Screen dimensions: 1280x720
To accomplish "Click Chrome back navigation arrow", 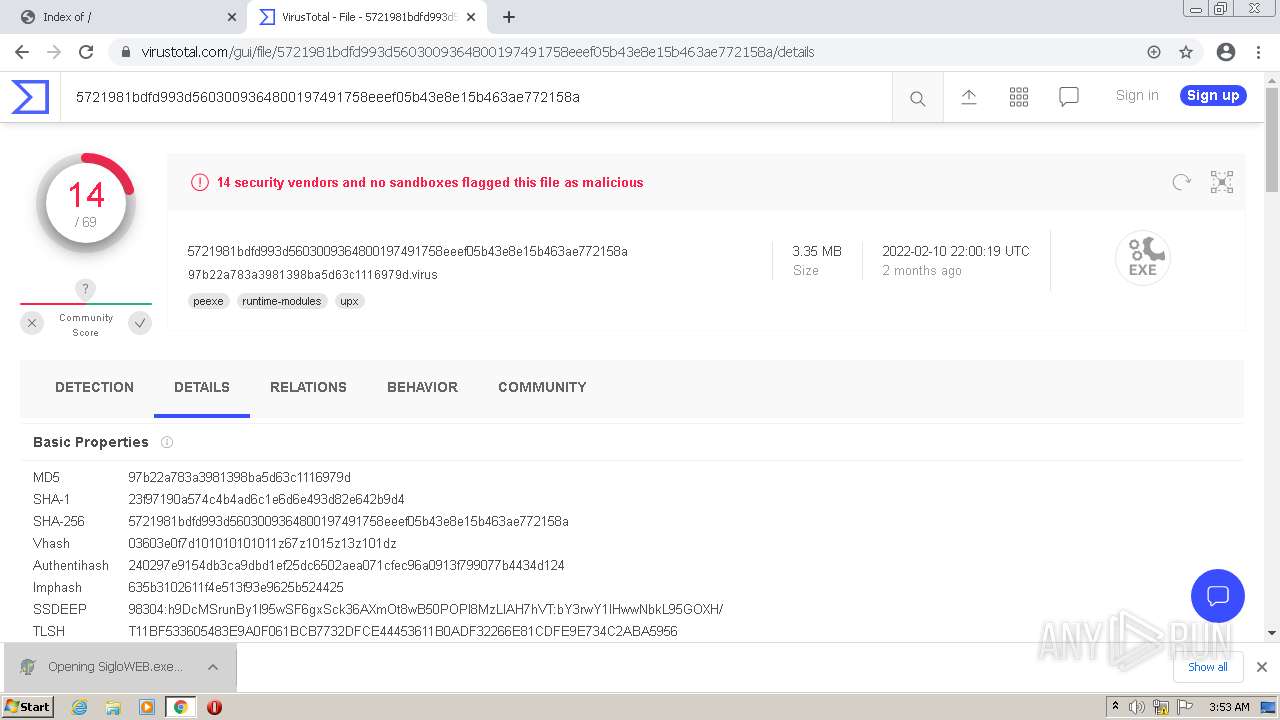I will click(x=22, y=52).
